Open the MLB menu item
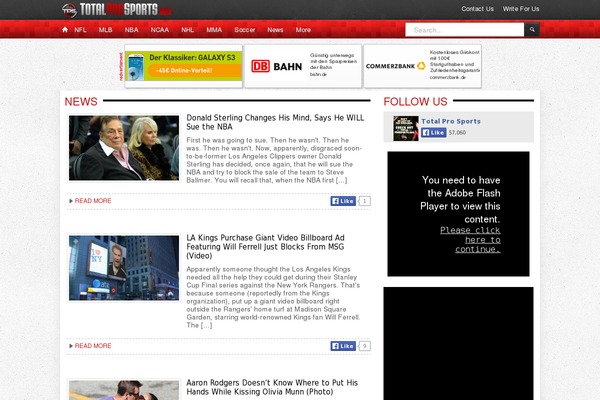Screen dimensions: 600x400 pos(106,30)
